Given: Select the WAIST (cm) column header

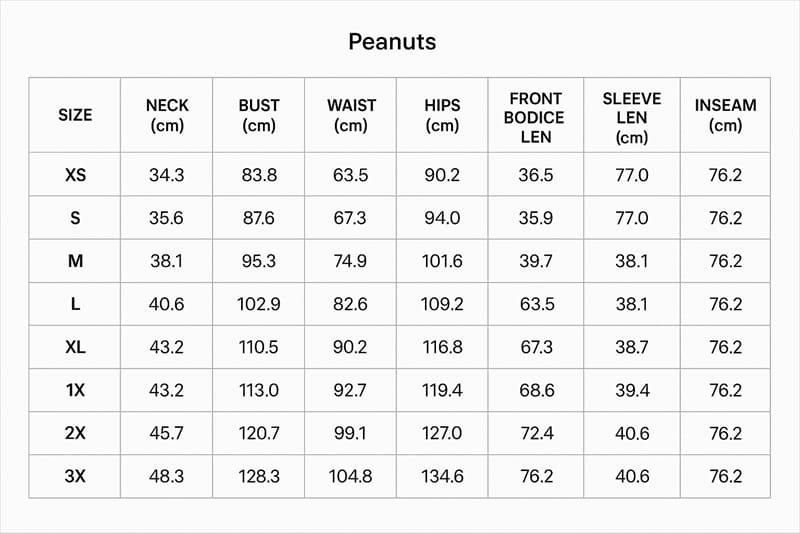Looking at the screenshot, I should [x=351, y=115].
